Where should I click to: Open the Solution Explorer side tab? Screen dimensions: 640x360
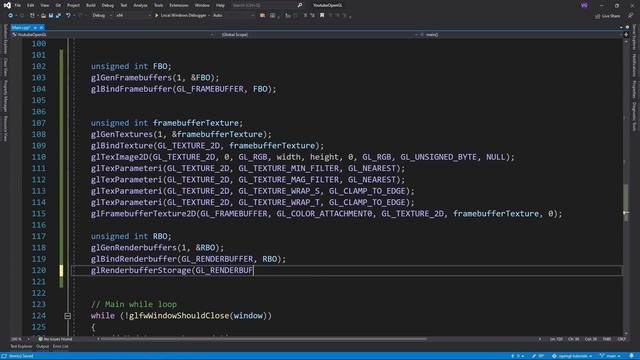pos(5,39)
